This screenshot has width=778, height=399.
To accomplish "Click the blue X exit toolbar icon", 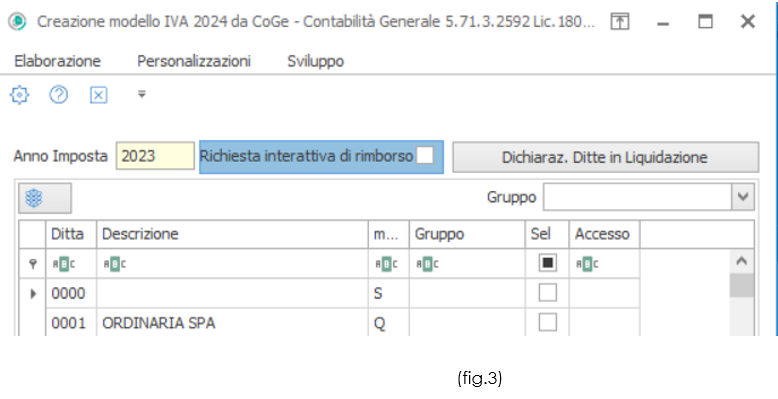I will coord(98,95).
